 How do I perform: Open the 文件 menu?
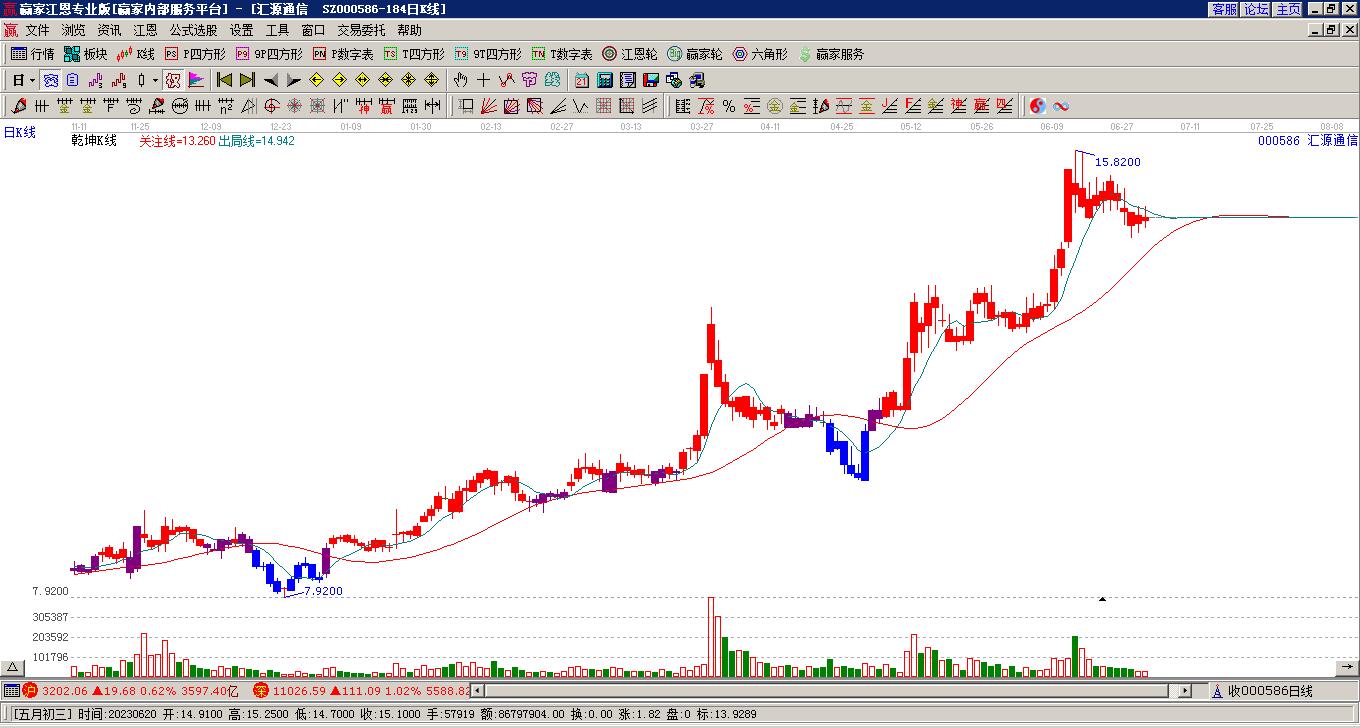(x=38, y=31)
